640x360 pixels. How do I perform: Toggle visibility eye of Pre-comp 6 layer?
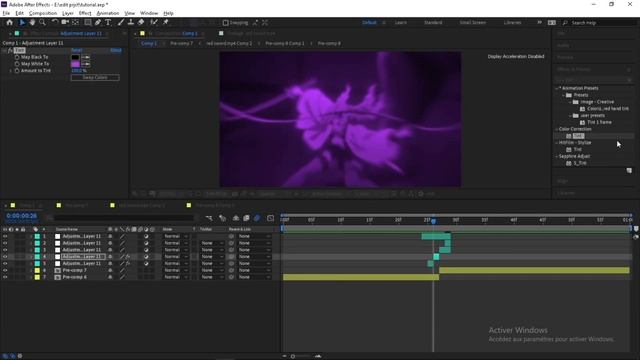pos(5,277)
